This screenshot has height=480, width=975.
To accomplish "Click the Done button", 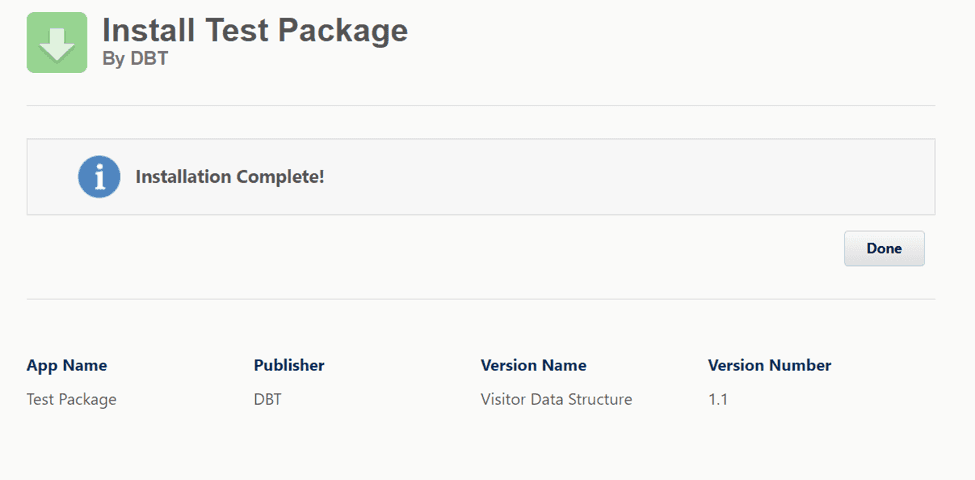I will 884,249.
